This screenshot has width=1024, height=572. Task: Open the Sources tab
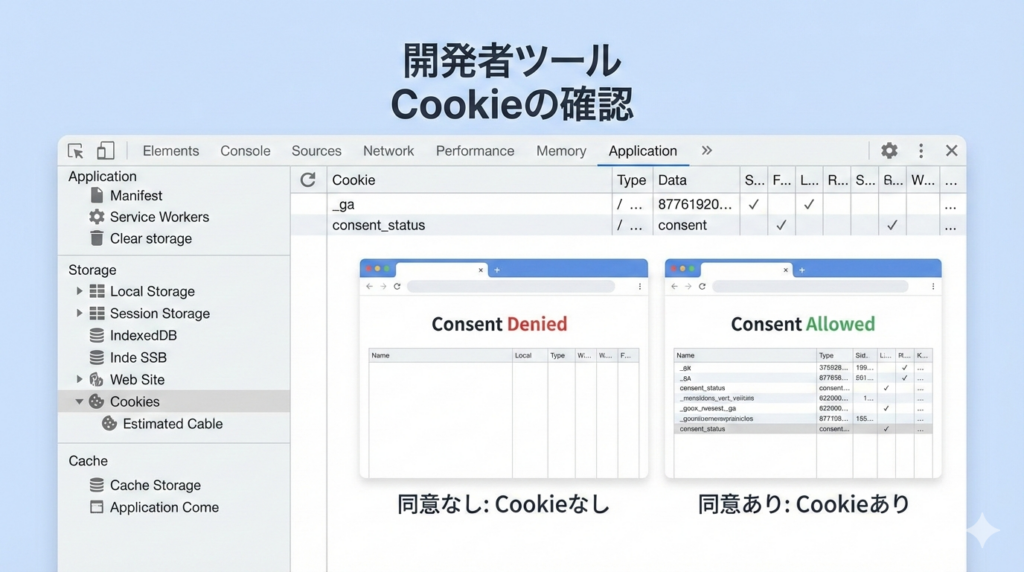click(x=316, y=151)
